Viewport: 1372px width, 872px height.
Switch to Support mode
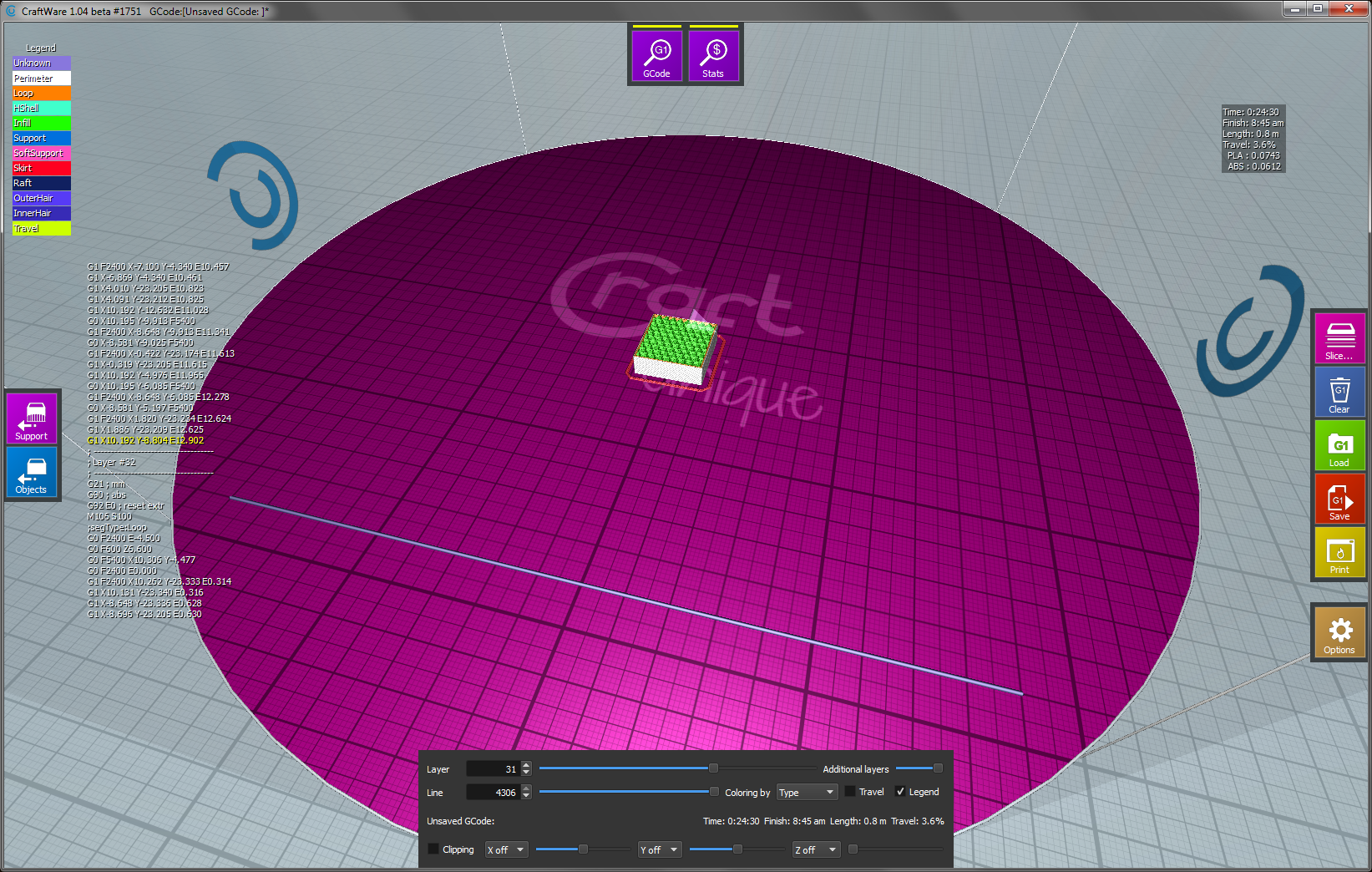coord(32,418)
